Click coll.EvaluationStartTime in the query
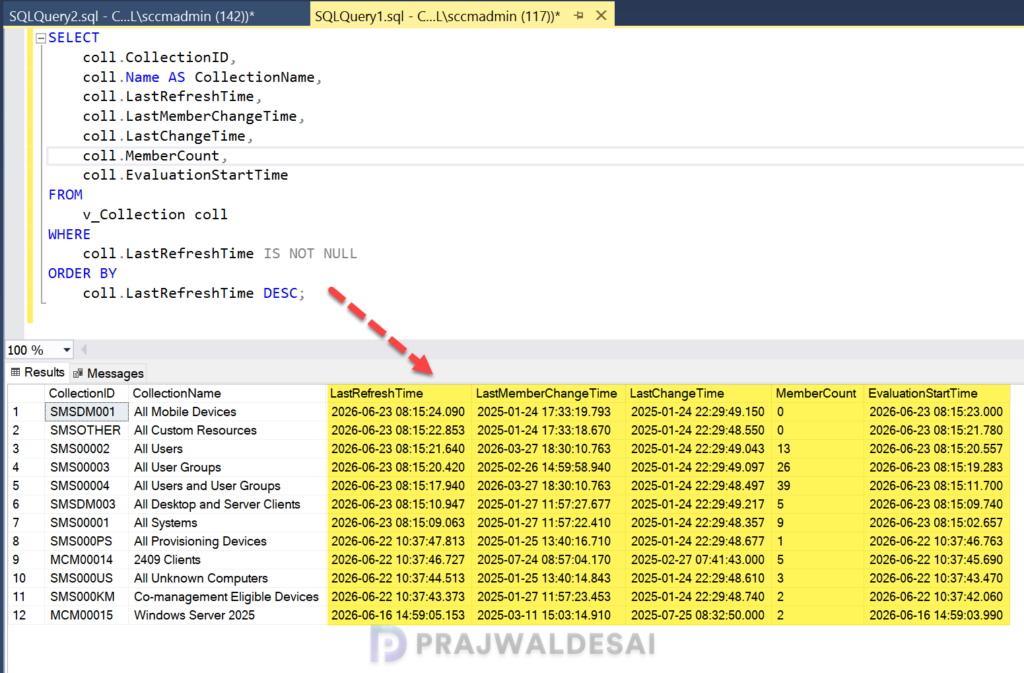This screenshot has height=673, width=1024. [185, 175]
